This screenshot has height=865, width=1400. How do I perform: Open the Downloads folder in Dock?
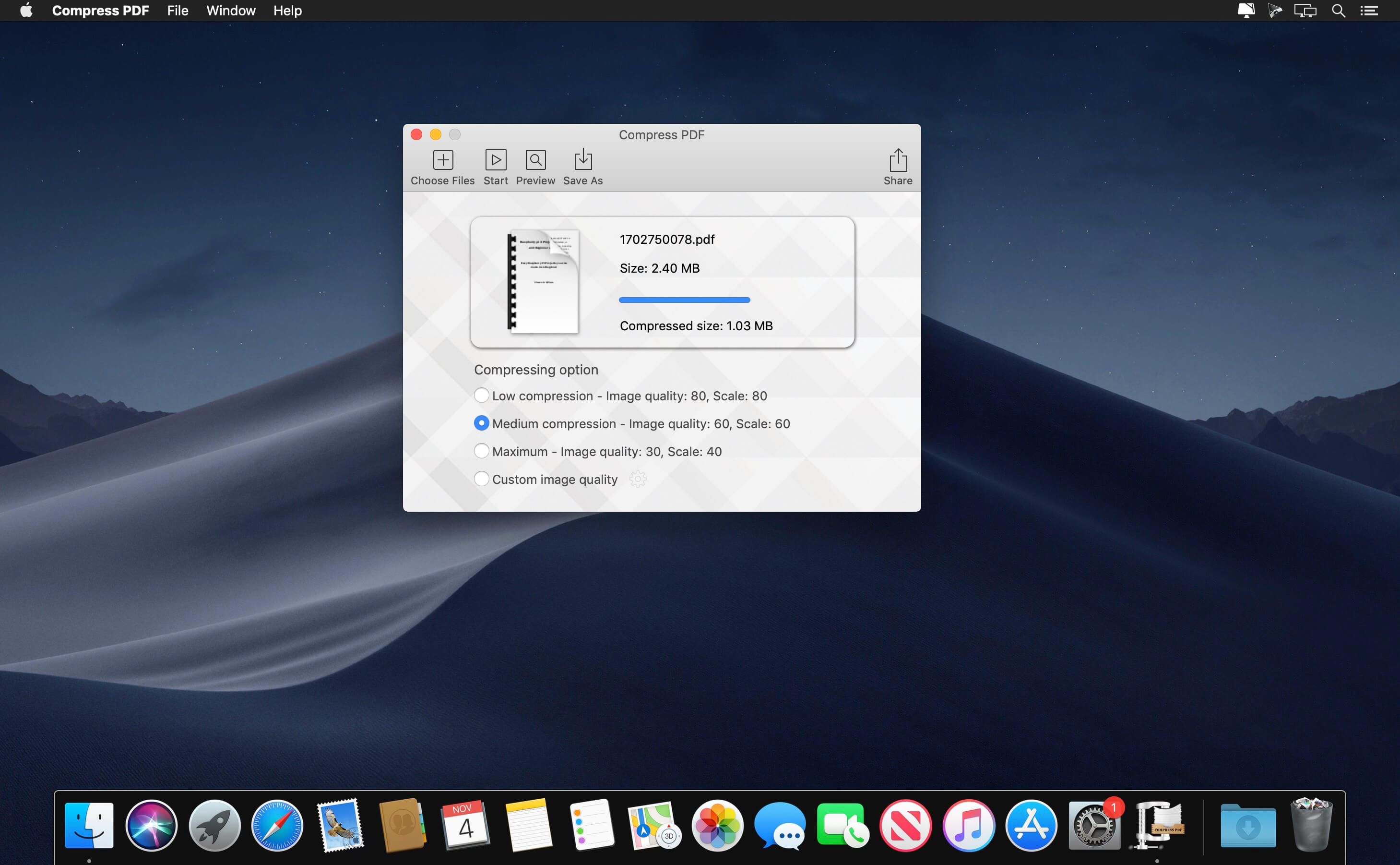[1247, 825]
